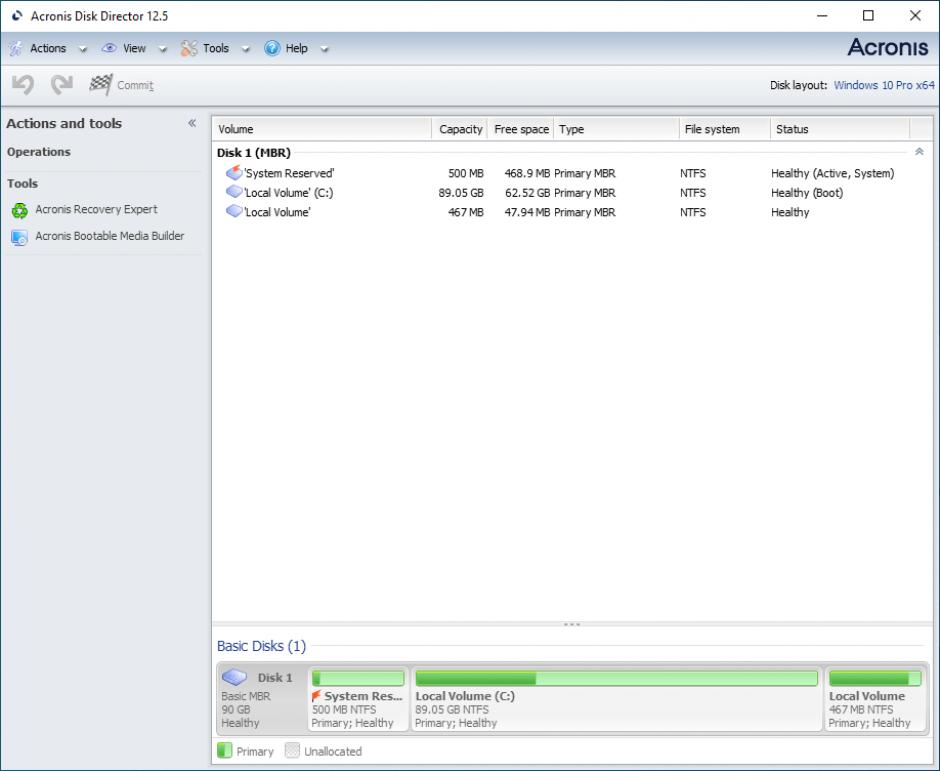Select the 'System Reserved' volume row
The height and width of the screenshot is (771, 940).
point(572,173)
